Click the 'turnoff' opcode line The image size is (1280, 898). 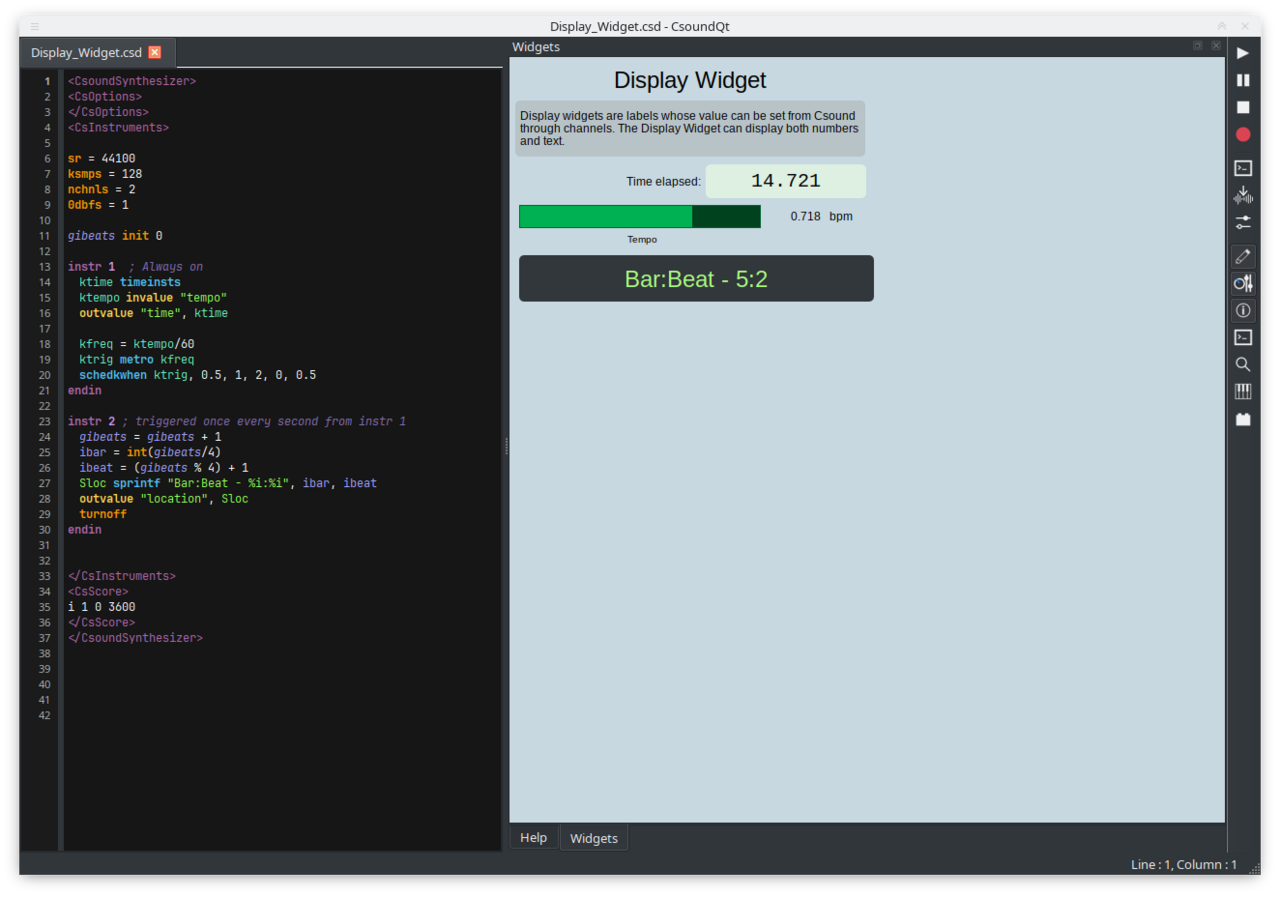point(103,514)
